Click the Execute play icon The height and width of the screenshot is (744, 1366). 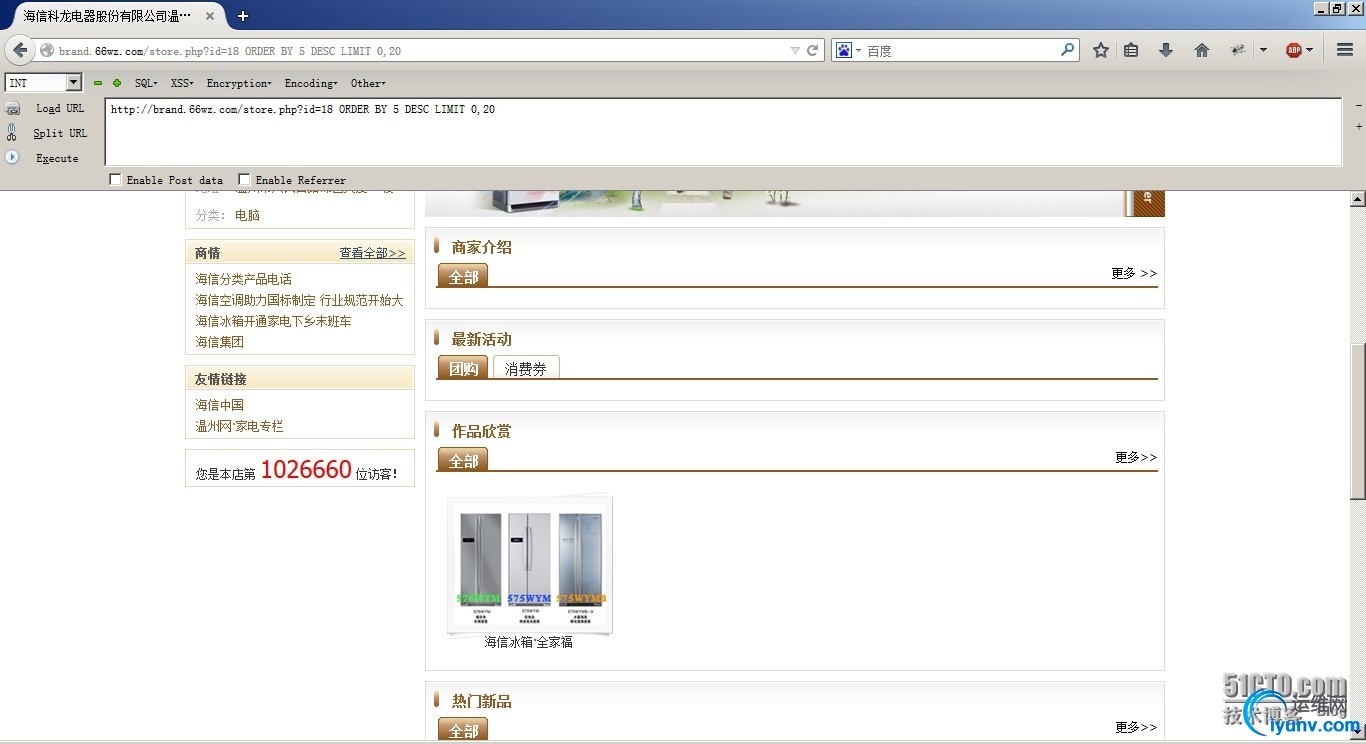(12, 157)
